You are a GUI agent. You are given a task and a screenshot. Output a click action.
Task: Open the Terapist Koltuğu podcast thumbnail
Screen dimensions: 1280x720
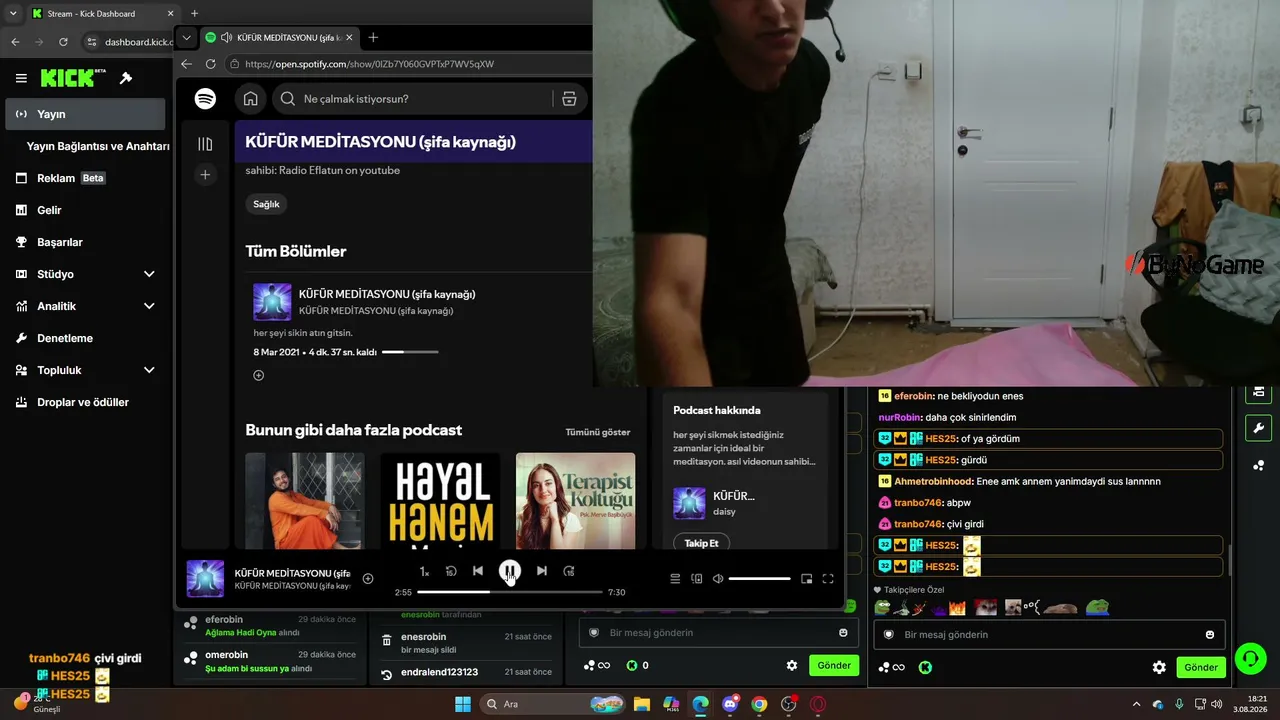coord(575,501)
